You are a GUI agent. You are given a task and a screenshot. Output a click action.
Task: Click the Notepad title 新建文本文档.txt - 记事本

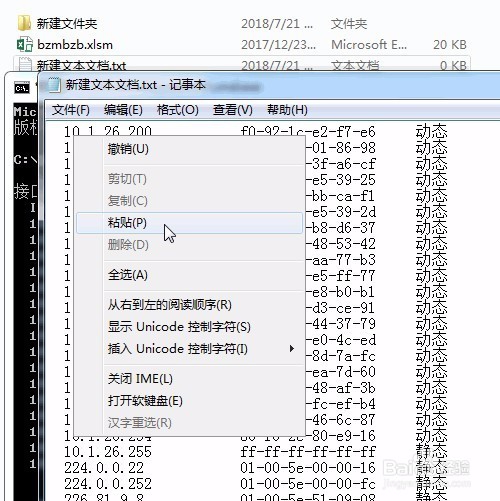point(135,85)
